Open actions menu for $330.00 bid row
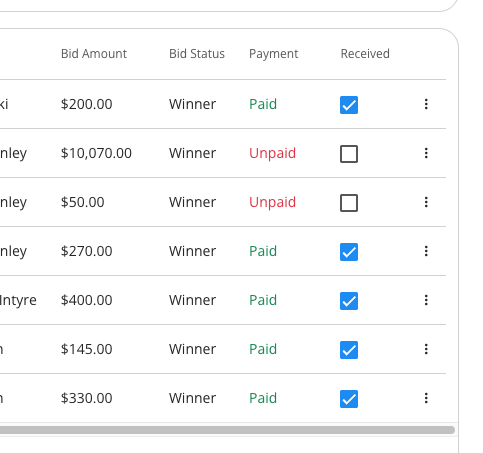Viewport: 483px width, 453px height. click(x=426, y=398)
